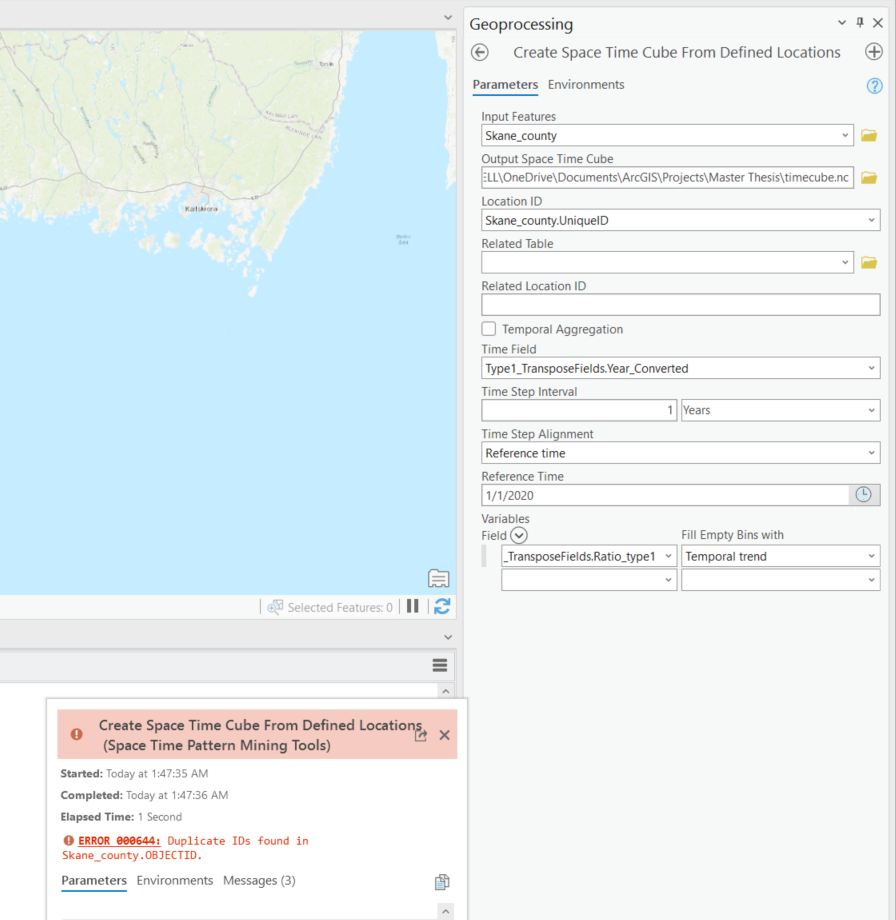
Task: Enable Temporal Aggregation
Action: pyautogui.click(x=488, y=328)
